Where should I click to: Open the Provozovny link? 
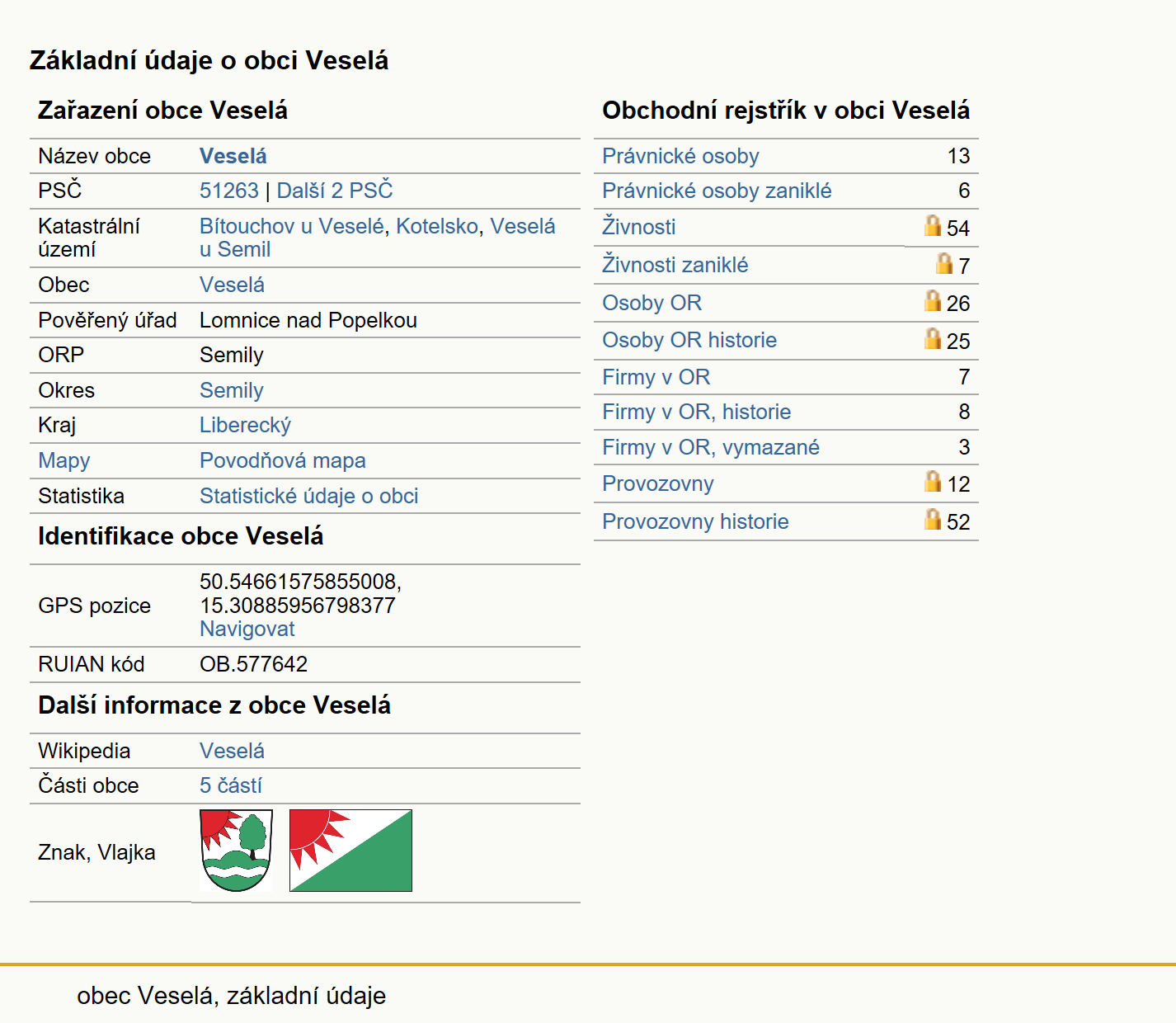click(657, 483)
